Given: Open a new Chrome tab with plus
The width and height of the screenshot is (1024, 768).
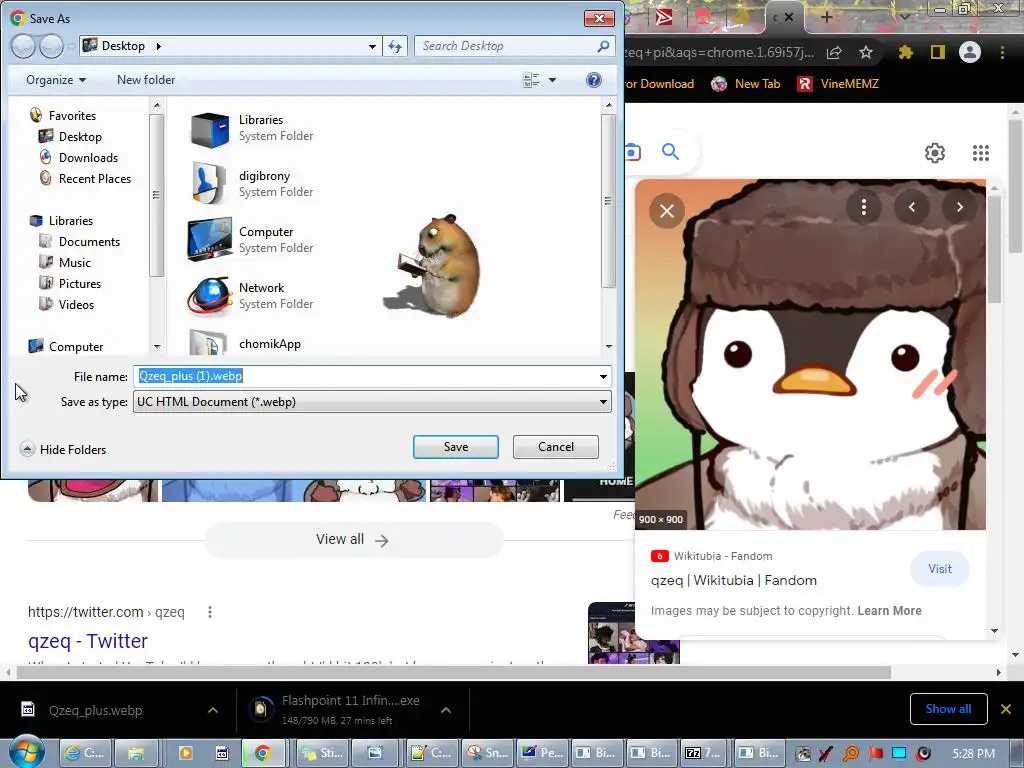Looking at the screenshot, I should coord(826,17).
